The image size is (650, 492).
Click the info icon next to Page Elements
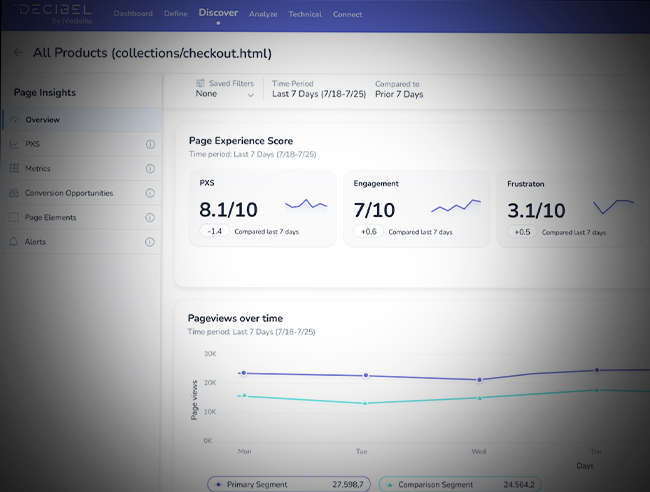[x=150, y=217]
